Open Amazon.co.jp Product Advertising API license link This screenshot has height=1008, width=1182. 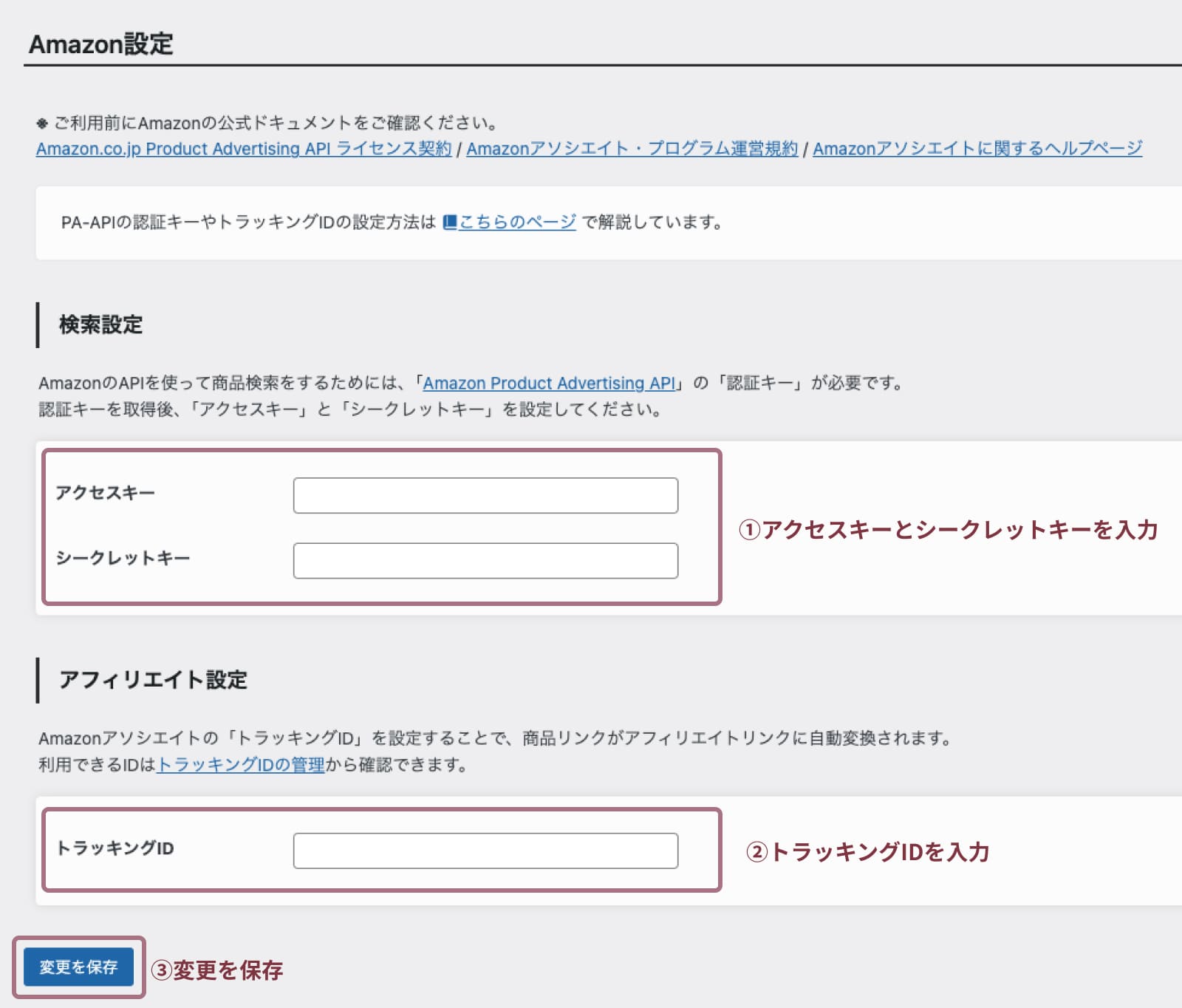click(244, 149)
